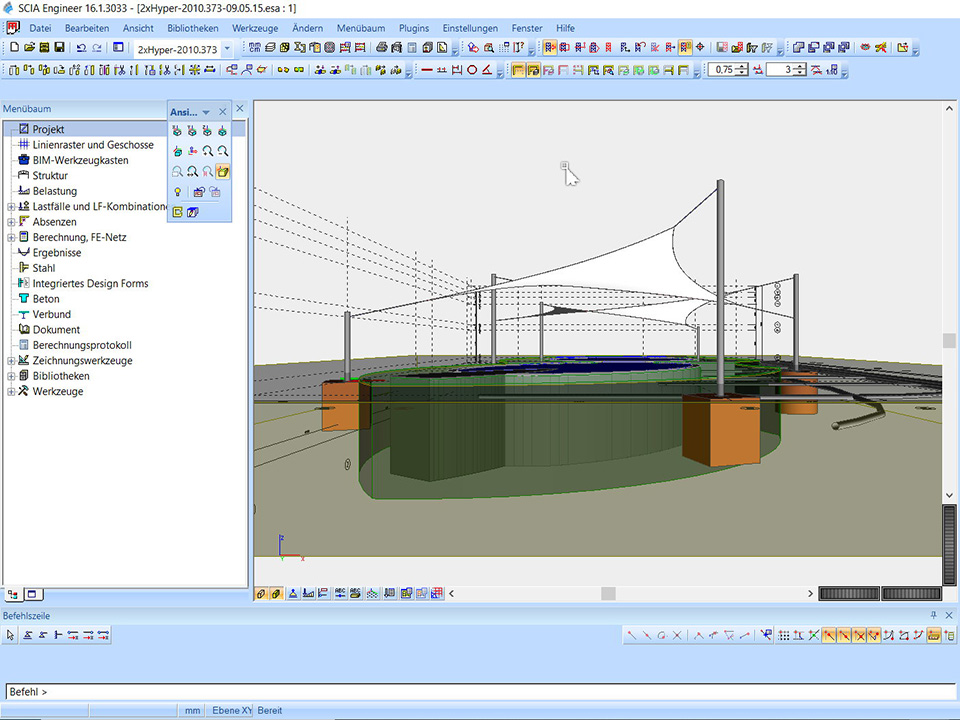The image size is (960, 720).
Task: Open the Plugins menu
Action: coord(413,28)
